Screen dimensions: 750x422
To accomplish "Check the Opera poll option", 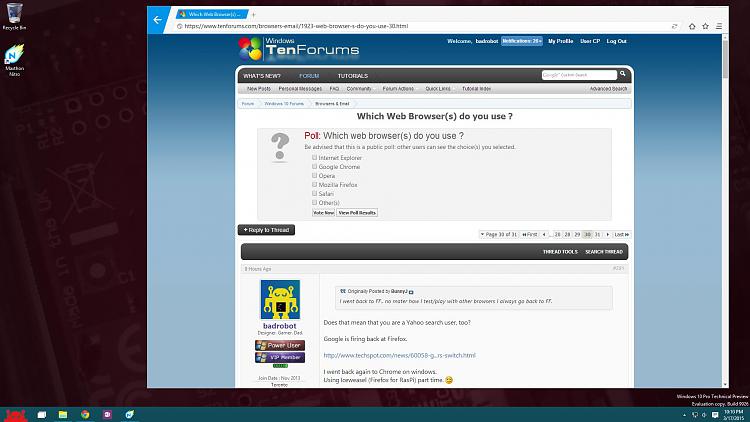I will pos(314,176).
